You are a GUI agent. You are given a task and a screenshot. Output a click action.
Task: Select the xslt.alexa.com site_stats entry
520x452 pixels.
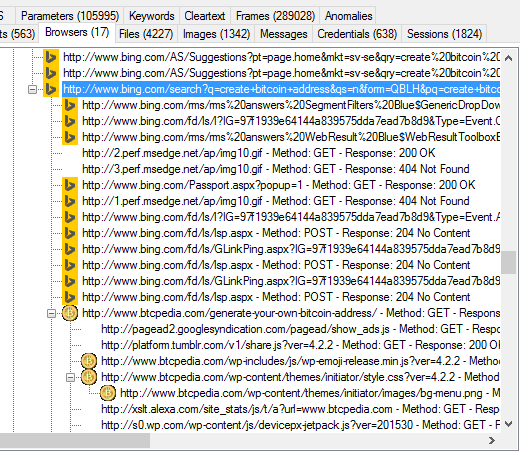coord(300,409)
